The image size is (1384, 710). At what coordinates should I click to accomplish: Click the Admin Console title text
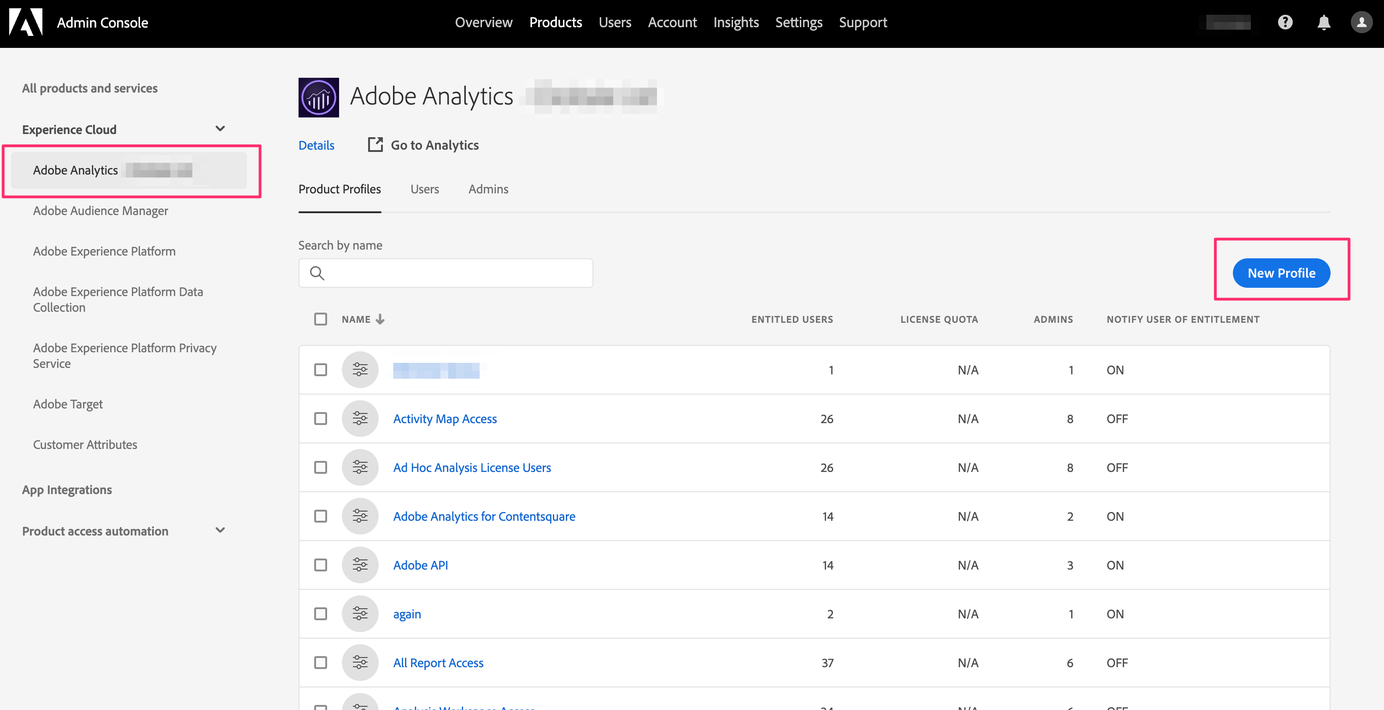(x=102, y=22)
